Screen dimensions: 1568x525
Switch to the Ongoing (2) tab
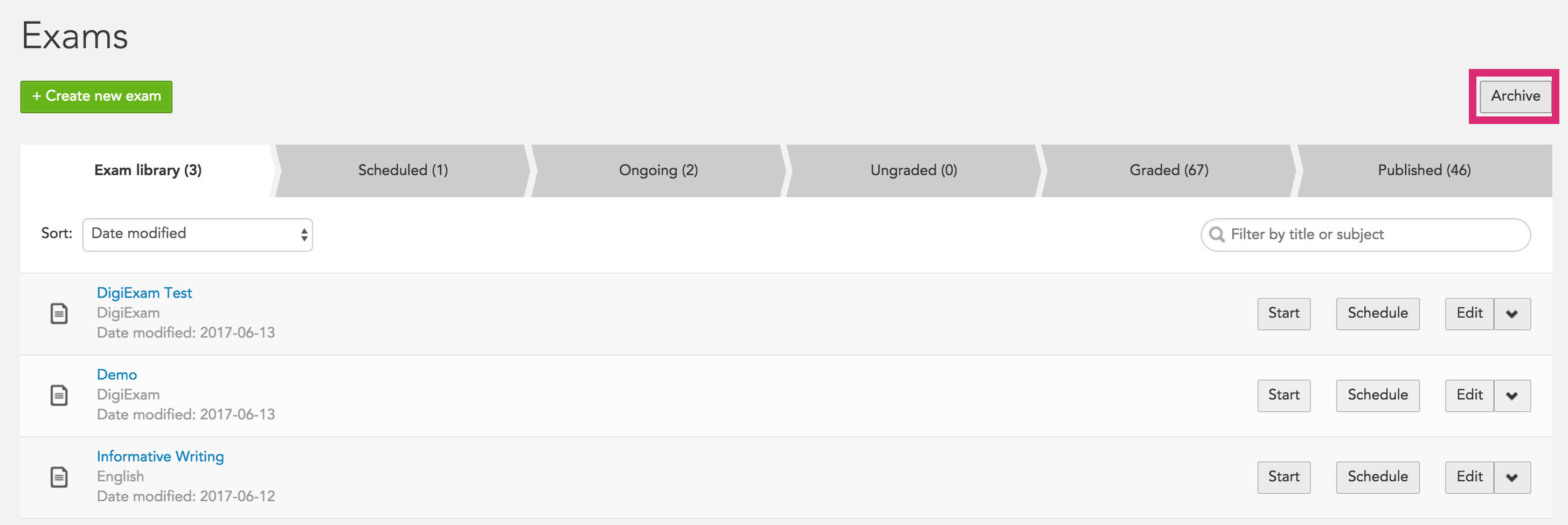658,170
